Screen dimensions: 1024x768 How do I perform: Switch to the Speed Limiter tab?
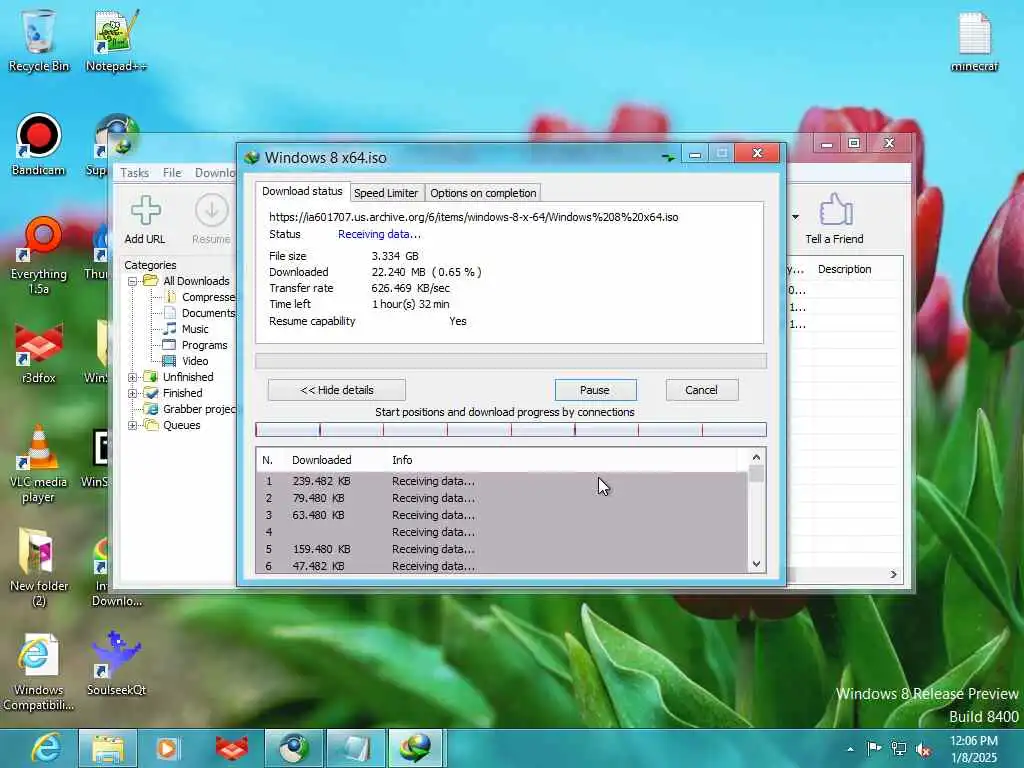[x=386, y=193]
